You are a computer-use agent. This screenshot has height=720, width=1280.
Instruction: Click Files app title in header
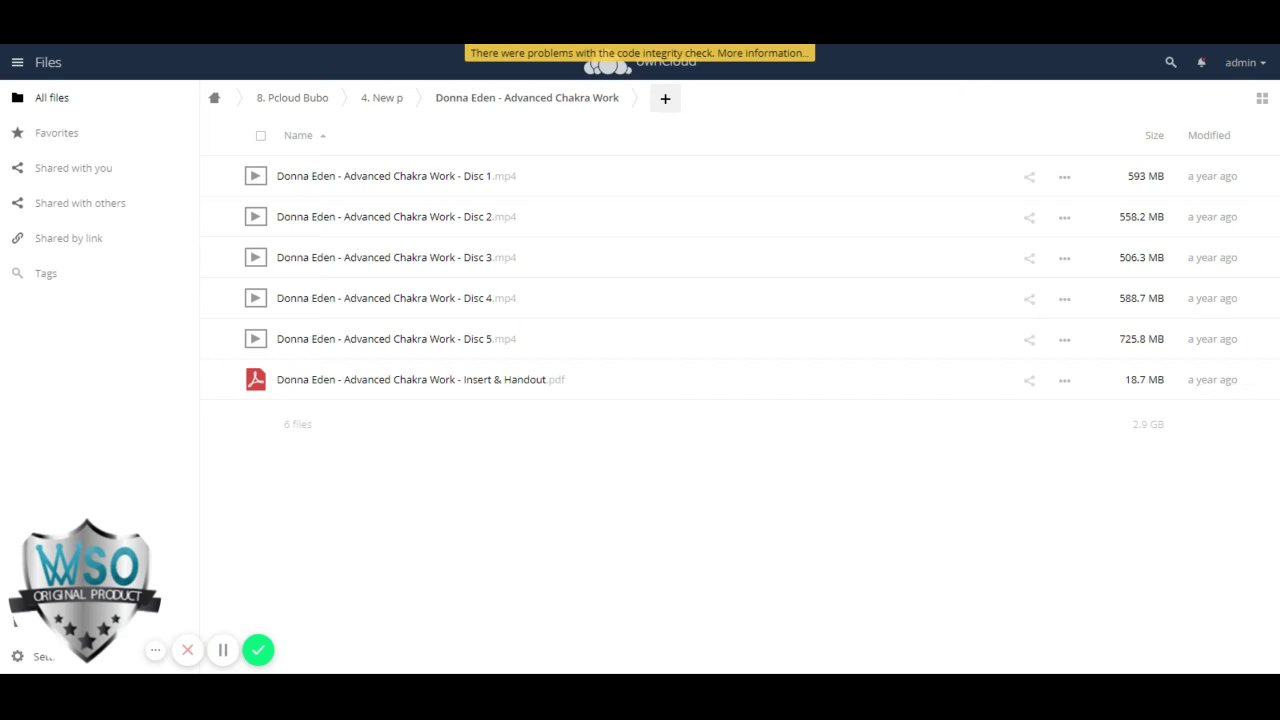48,62
